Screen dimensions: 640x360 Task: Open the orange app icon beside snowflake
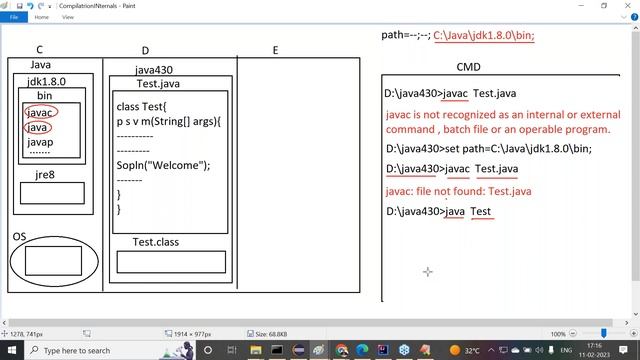point(425,350)
